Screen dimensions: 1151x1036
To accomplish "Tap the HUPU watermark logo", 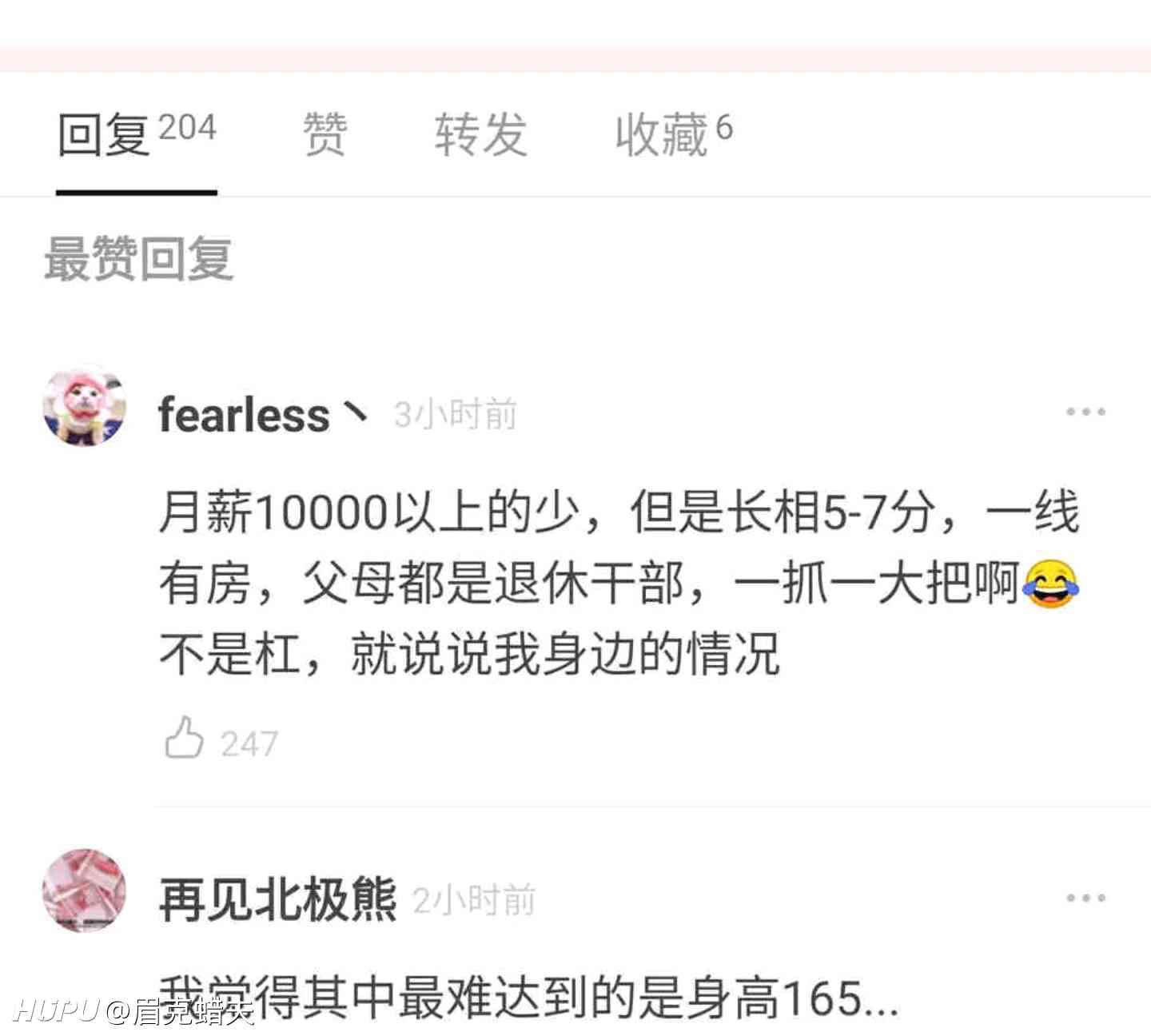I will (x=56, y=1010).
